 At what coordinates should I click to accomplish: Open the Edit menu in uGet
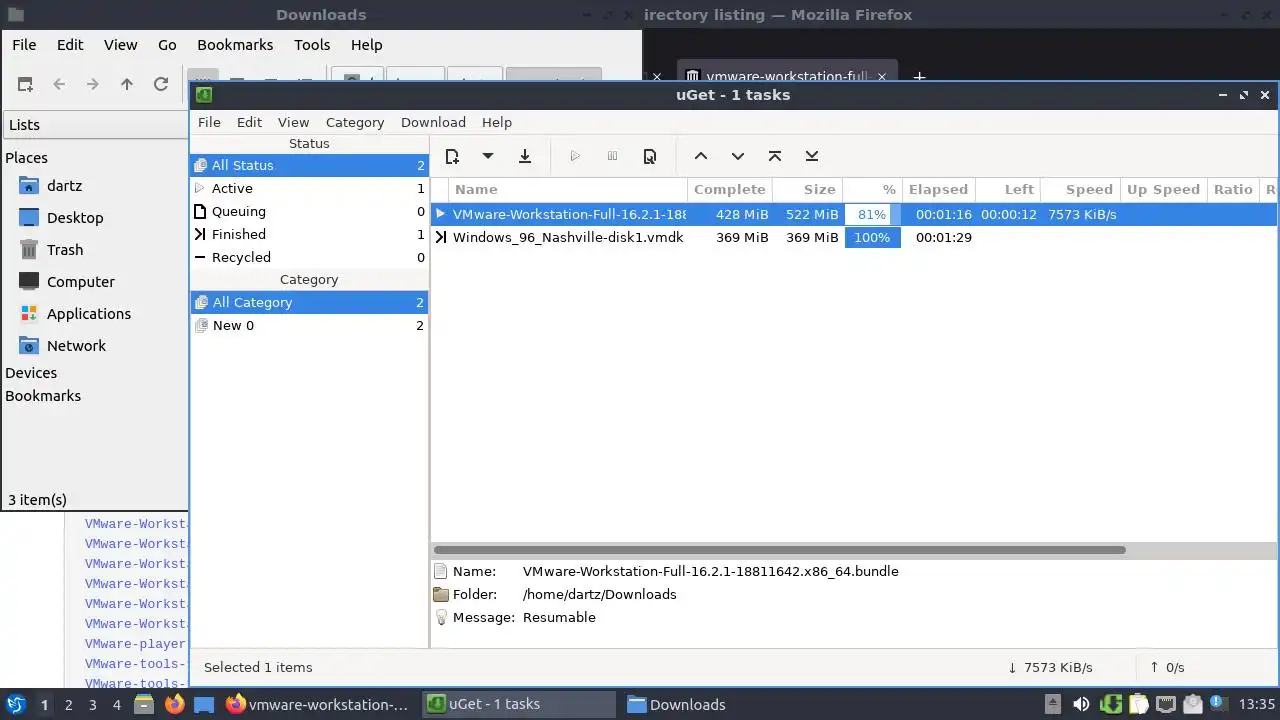pyautogui.click(x=249, y=122)
